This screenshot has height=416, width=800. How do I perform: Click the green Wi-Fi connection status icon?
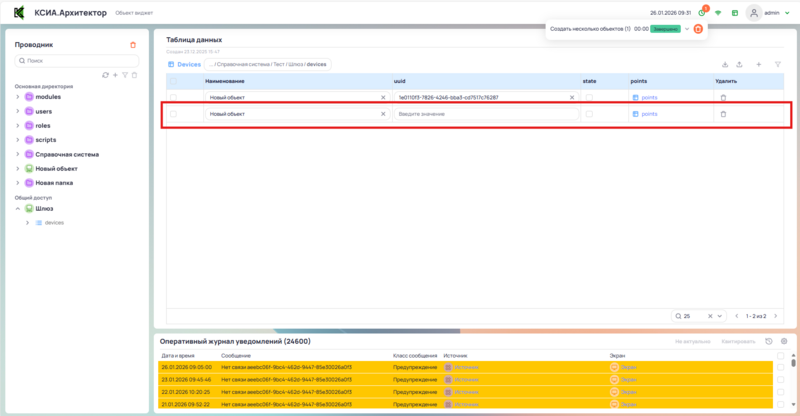717,13
